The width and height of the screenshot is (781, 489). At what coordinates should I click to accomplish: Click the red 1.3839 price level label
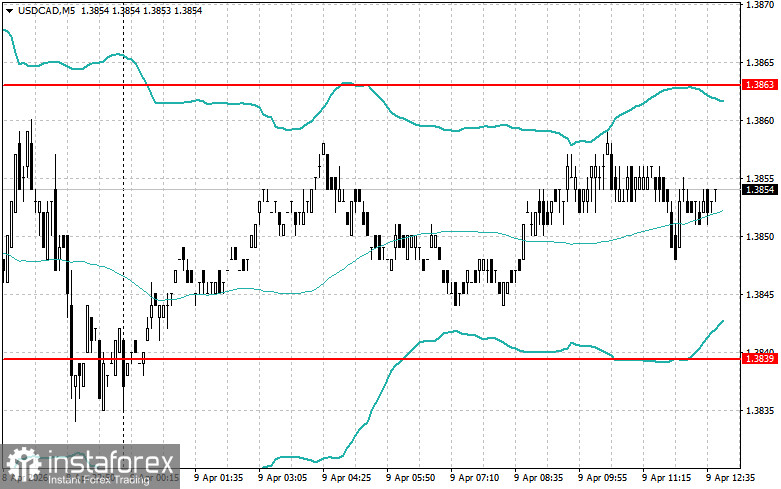760,359
